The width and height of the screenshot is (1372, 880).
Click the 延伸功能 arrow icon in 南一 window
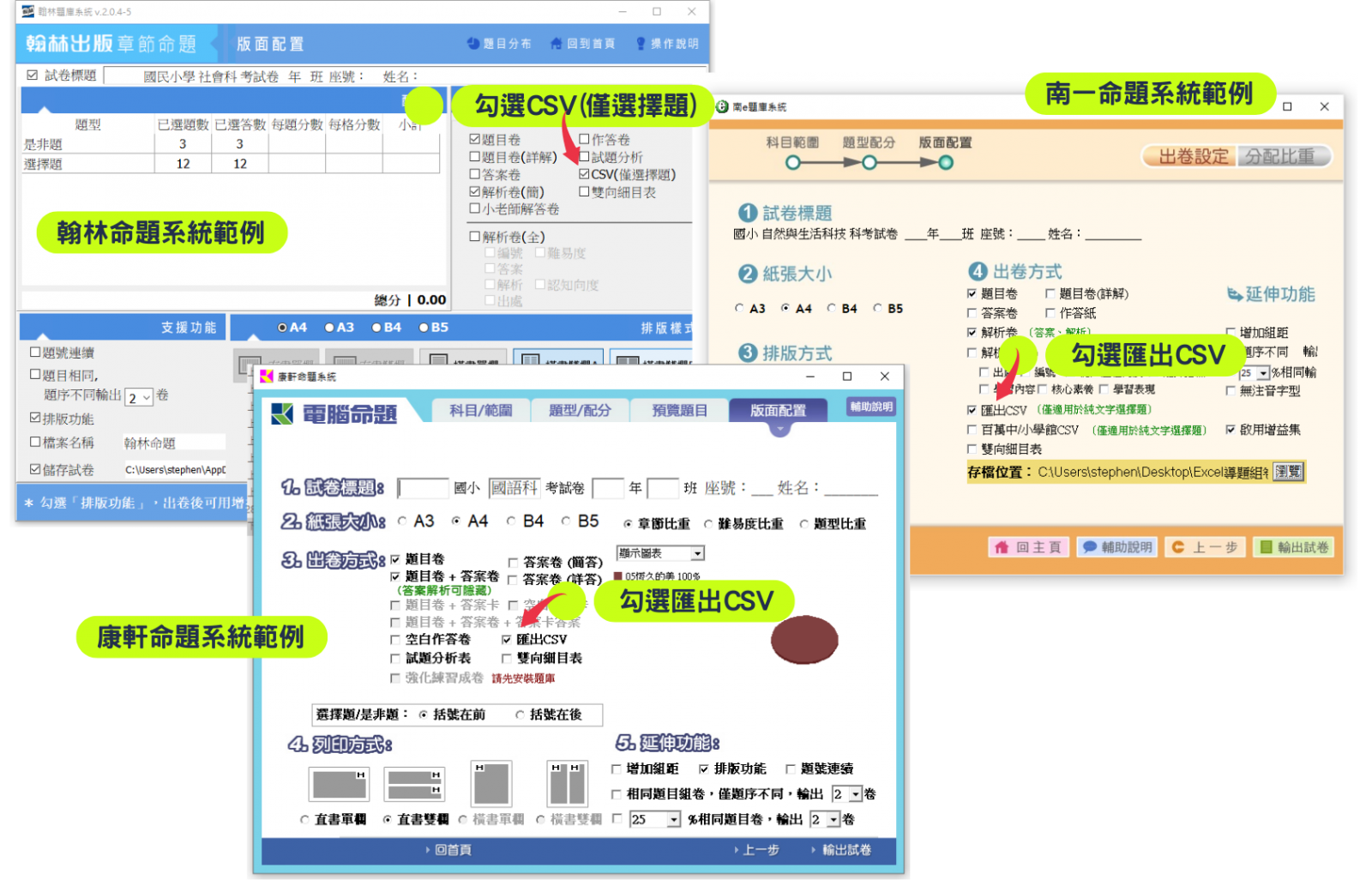point(1235,294)
